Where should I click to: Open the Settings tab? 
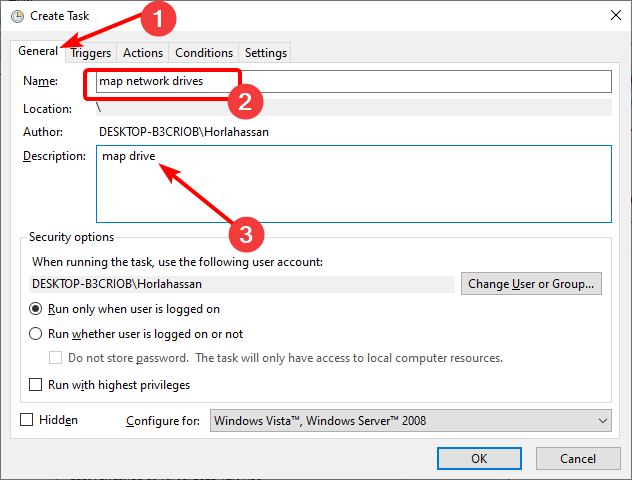coord(265,53)
